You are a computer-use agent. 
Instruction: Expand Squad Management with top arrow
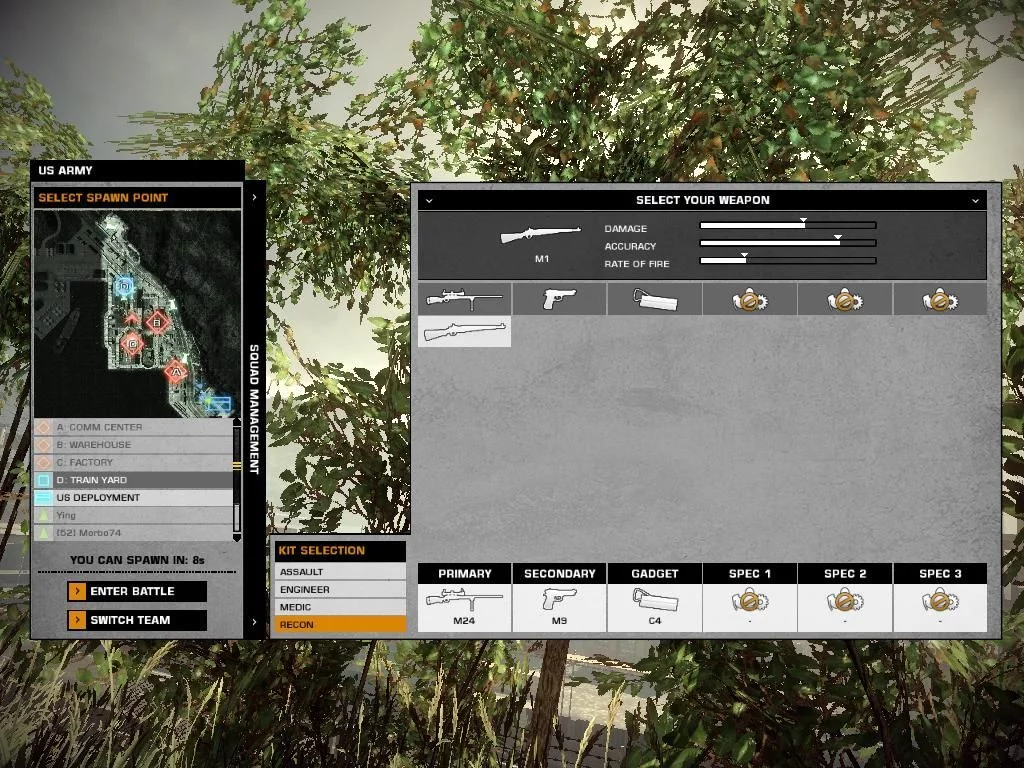coord(255,197)
